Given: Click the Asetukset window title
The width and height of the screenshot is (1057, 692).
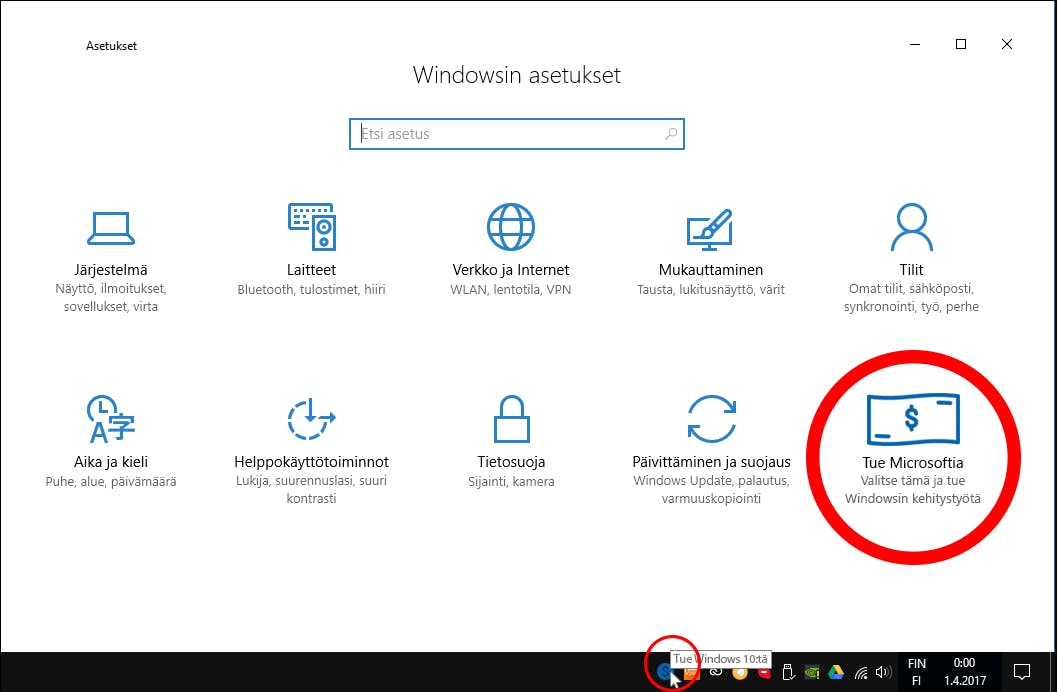Looking at the screenshot, I should pyautogui.click(x=111, y=46).
